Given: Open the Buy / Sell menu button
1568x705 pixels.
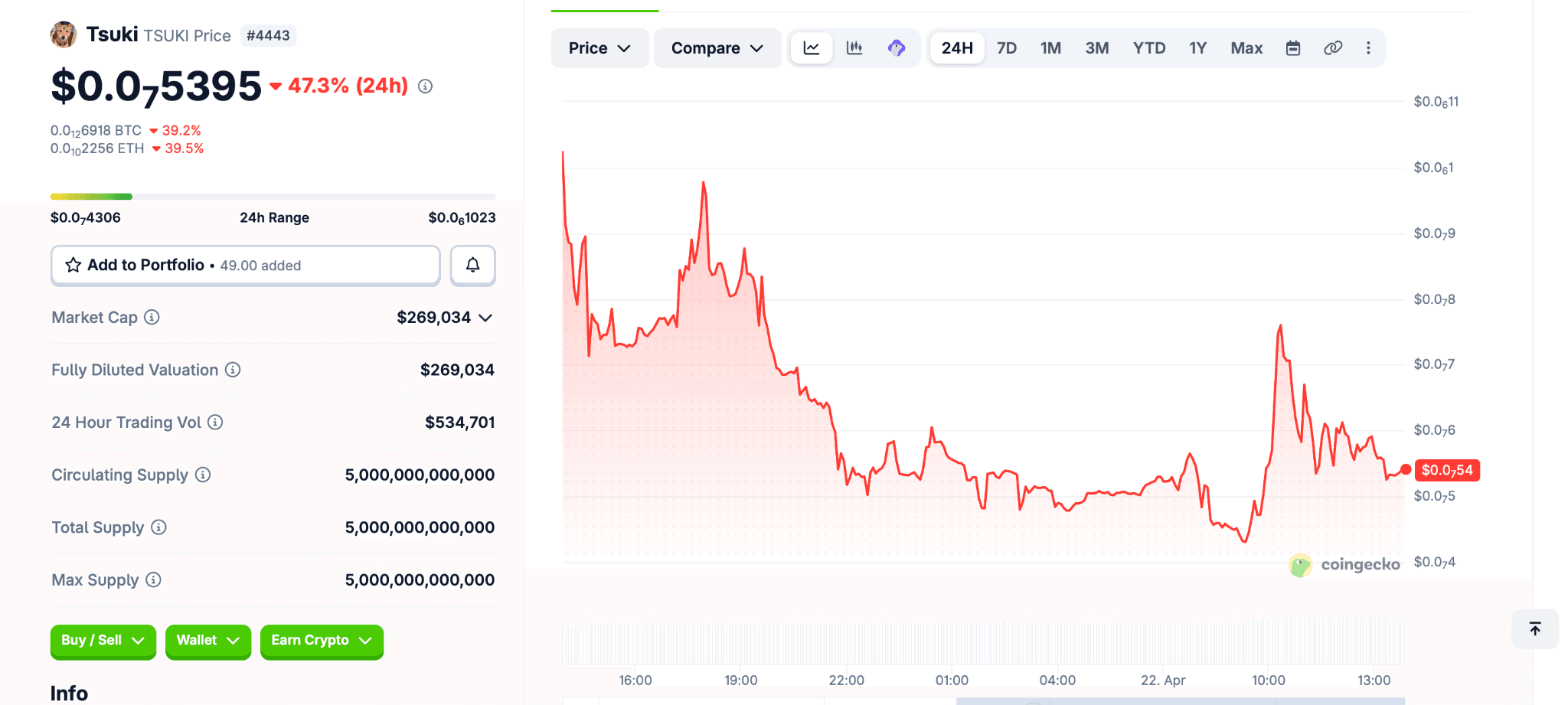Looking at the screenshot, I should coord(103,640).
